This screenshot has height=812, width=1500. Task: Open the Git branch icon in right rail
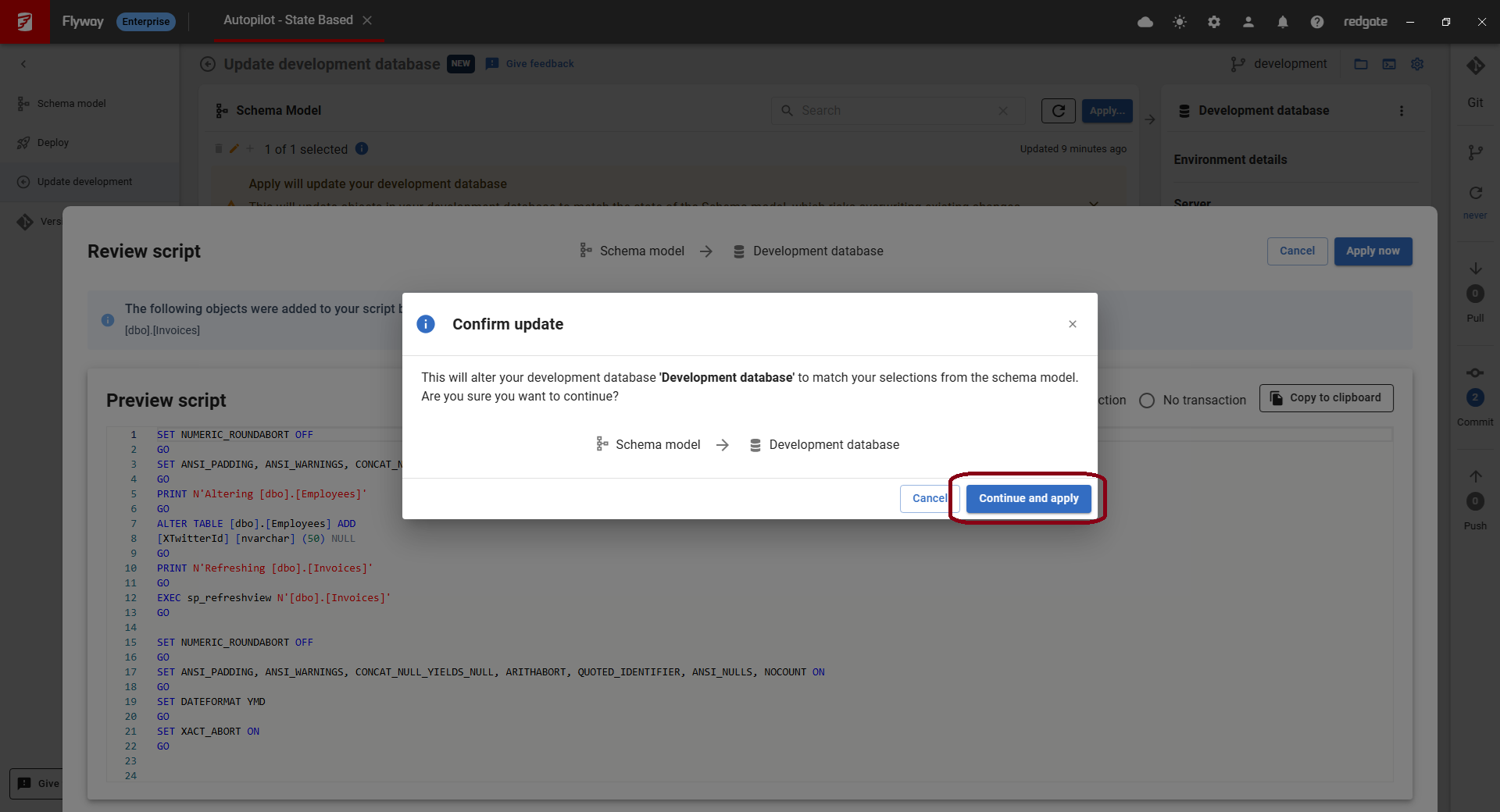click(x=1475, y=152)
